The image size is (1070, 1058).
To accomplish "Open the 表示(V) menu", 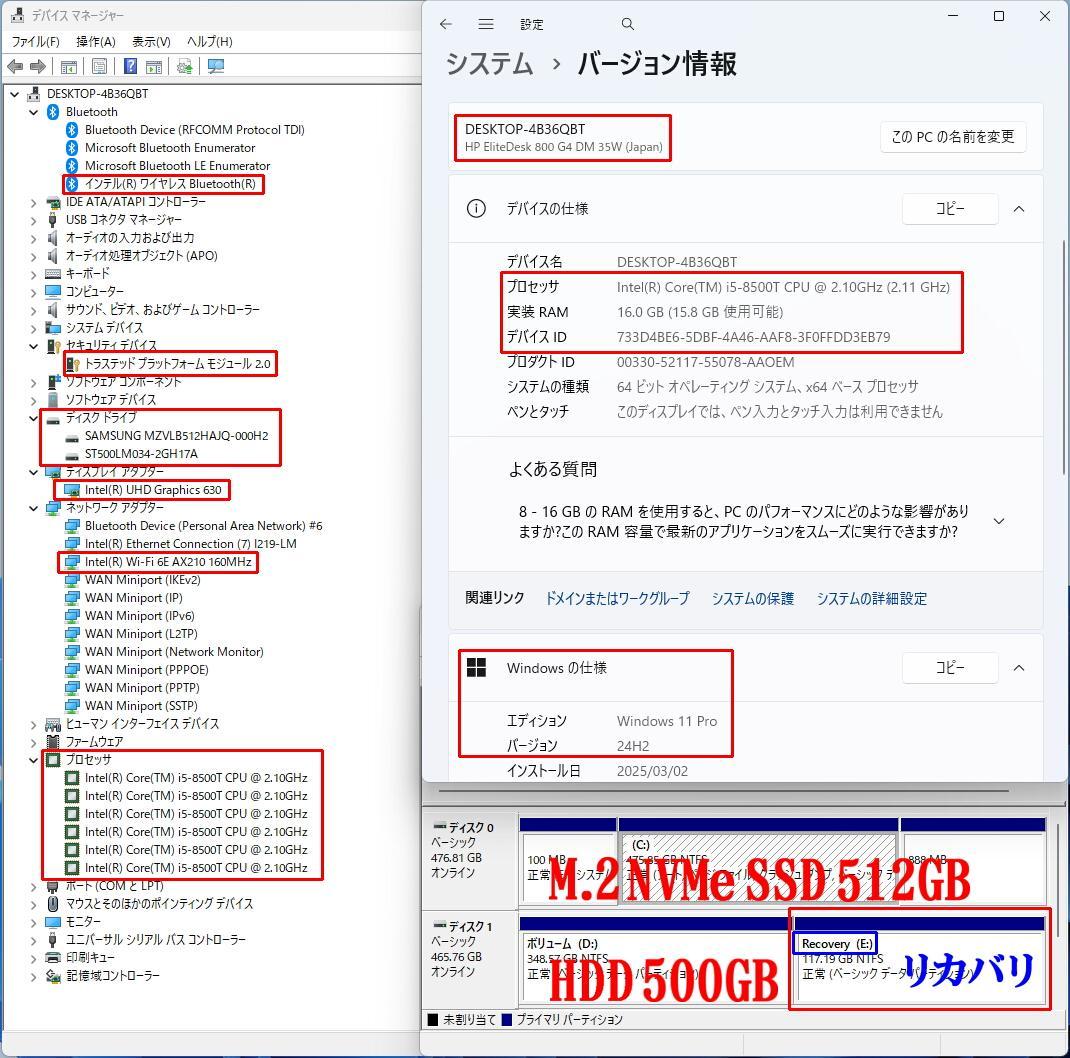I will [x=150, y=41].
